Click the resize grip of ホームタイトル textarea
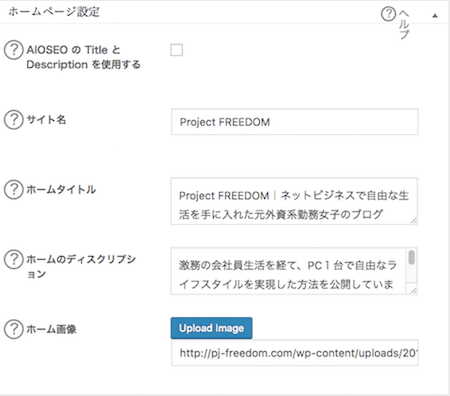450x396 pixels. (413, 221)
